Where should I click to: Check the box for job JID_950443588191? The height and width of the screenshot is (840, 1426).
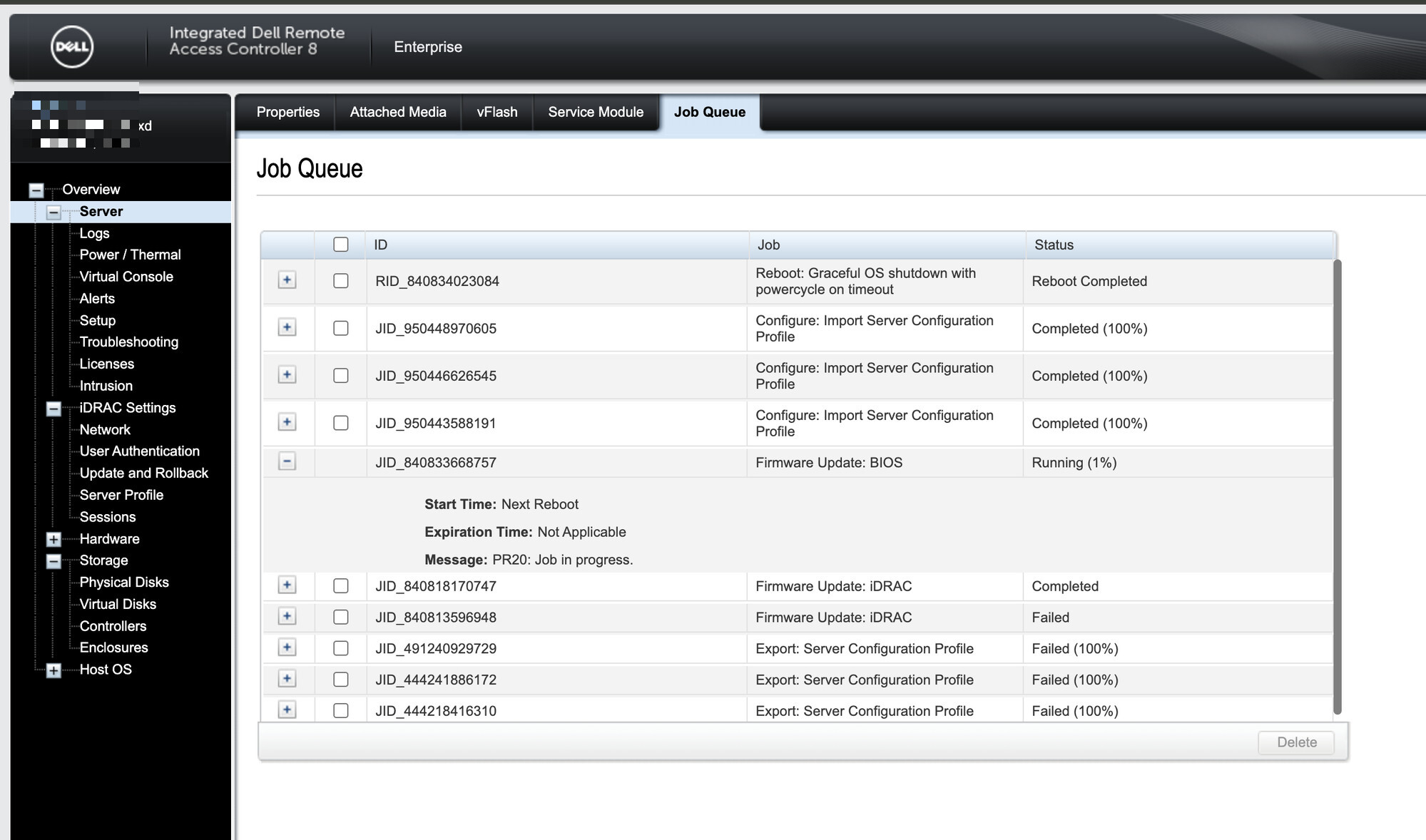pos(341,423)
